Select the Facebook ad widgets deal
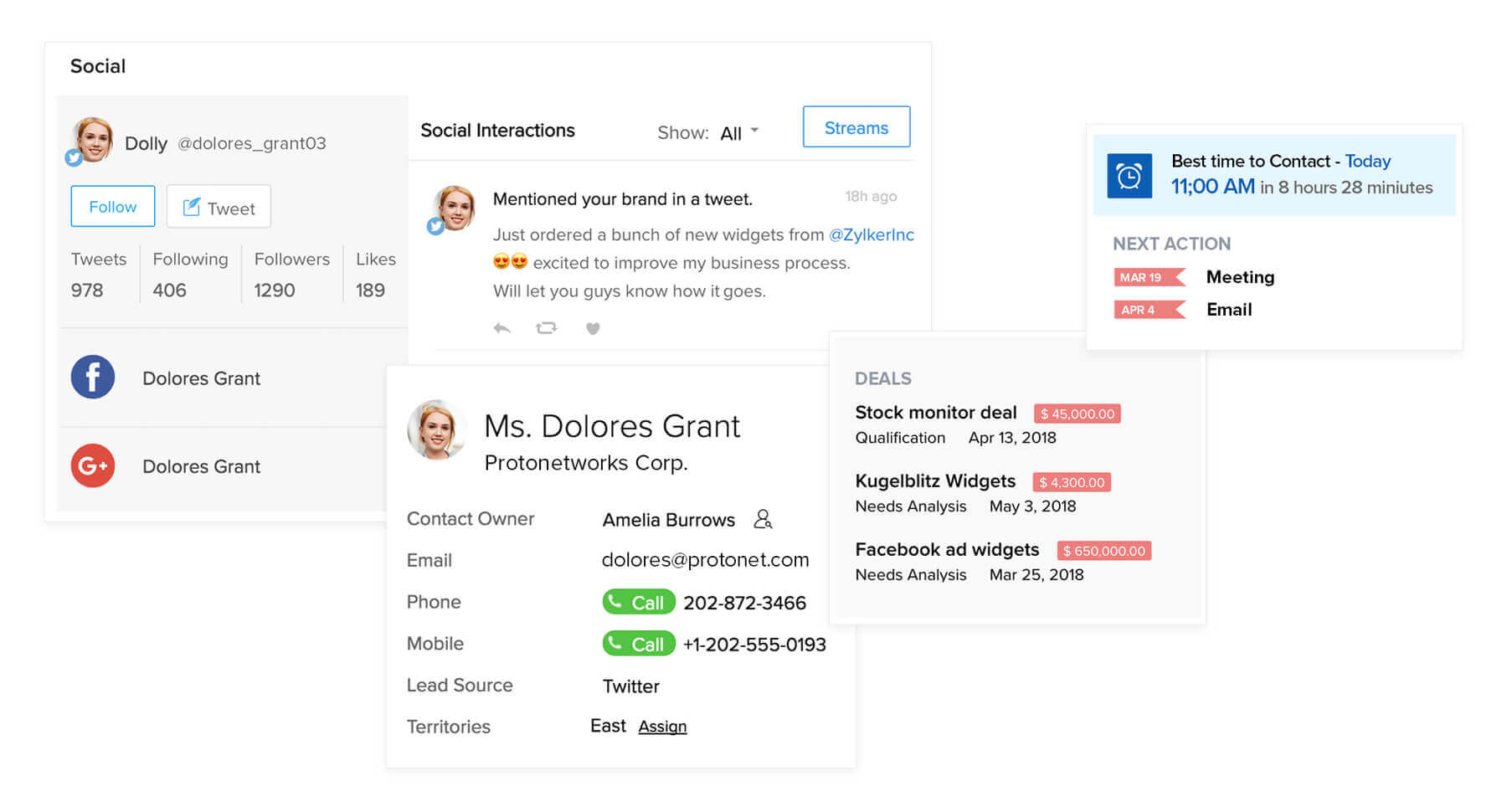1507x812 pixels. tap(946, 550)
